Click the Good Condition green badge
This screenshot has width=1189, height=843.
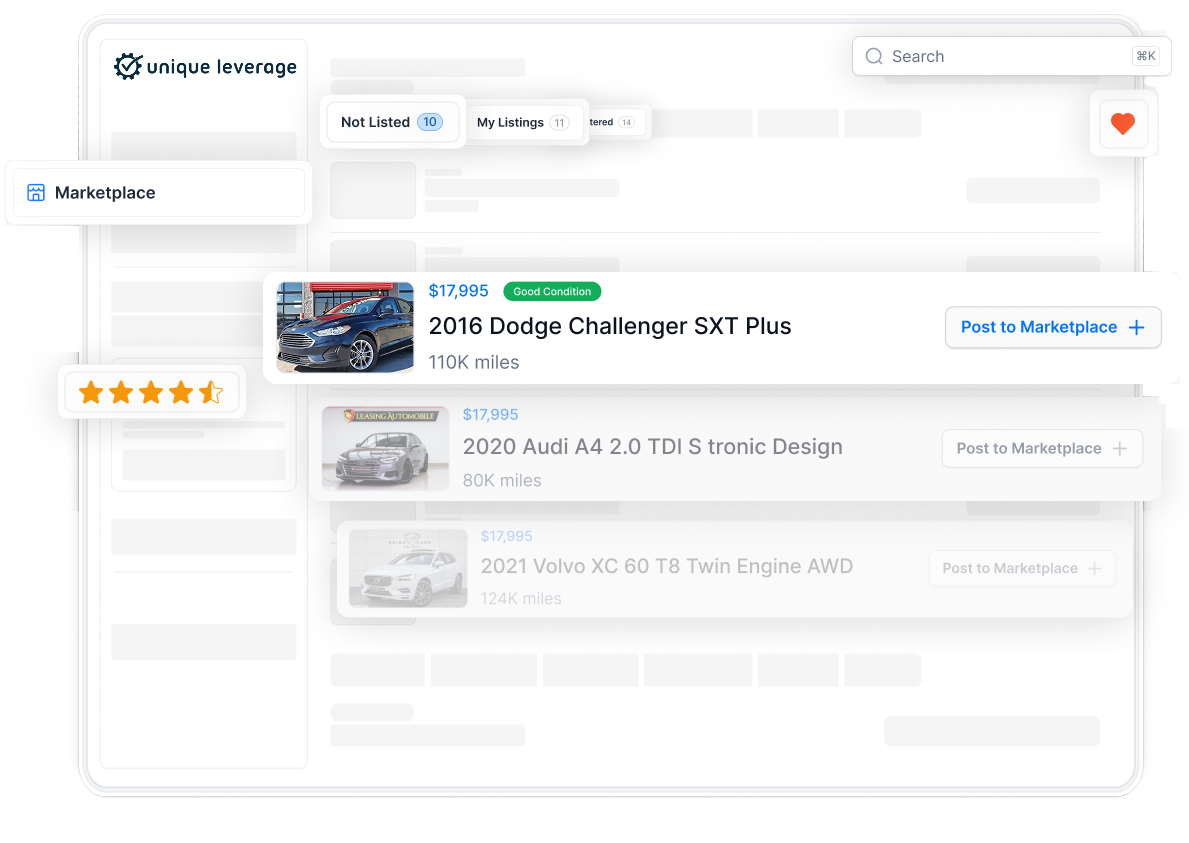pyautogui.click(x=552, y=291)
